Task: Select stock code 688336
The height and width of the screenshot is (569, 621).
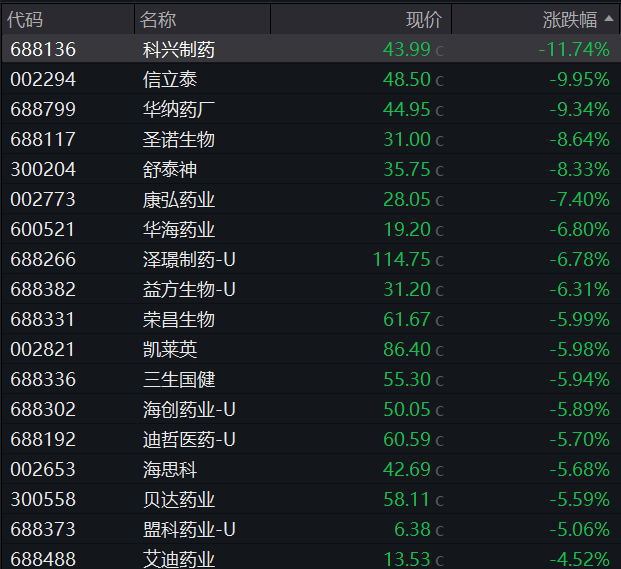Action: (43, 380)
